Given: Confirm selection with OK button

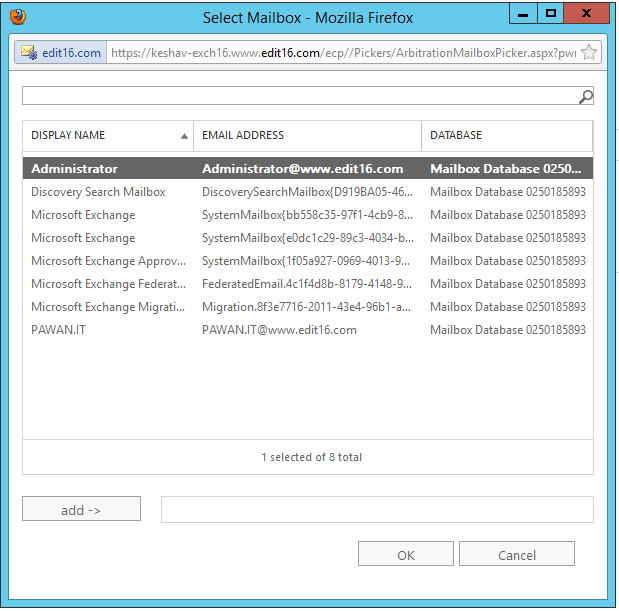Looking at the screenshot, I should pos(406,554).
